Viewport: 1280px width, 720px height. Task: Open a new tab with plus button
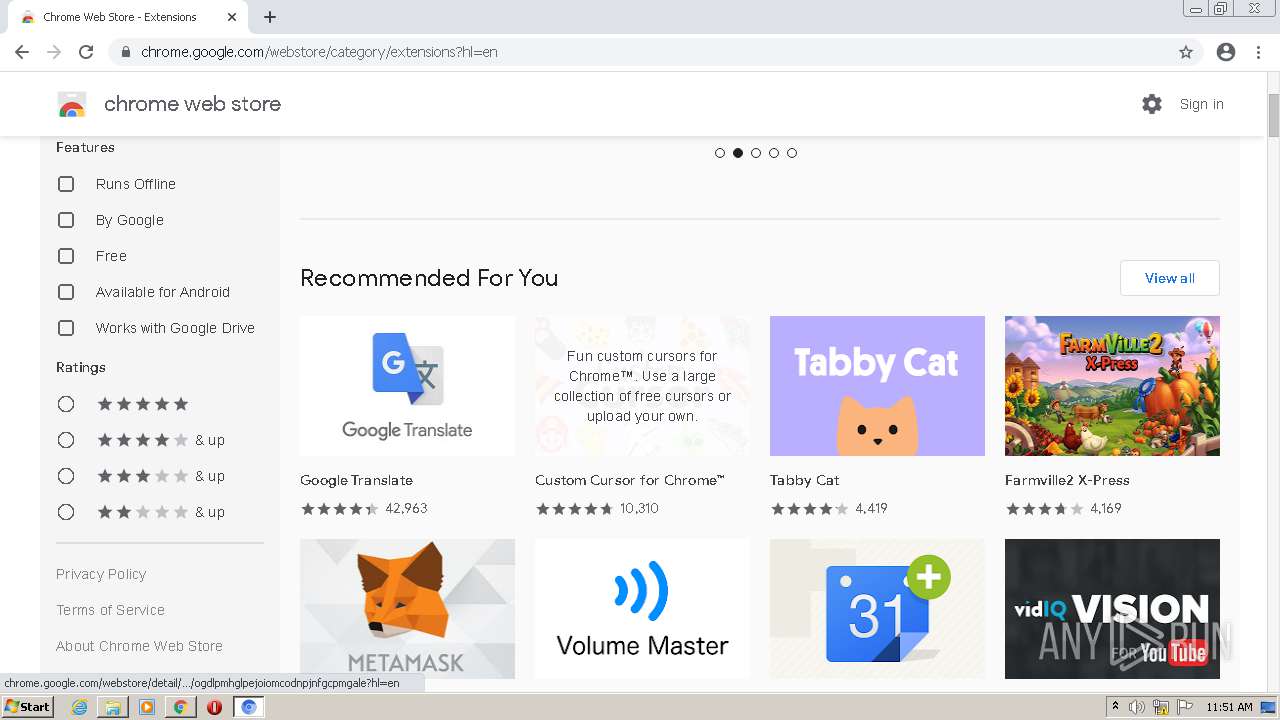[x=270, y=17]
